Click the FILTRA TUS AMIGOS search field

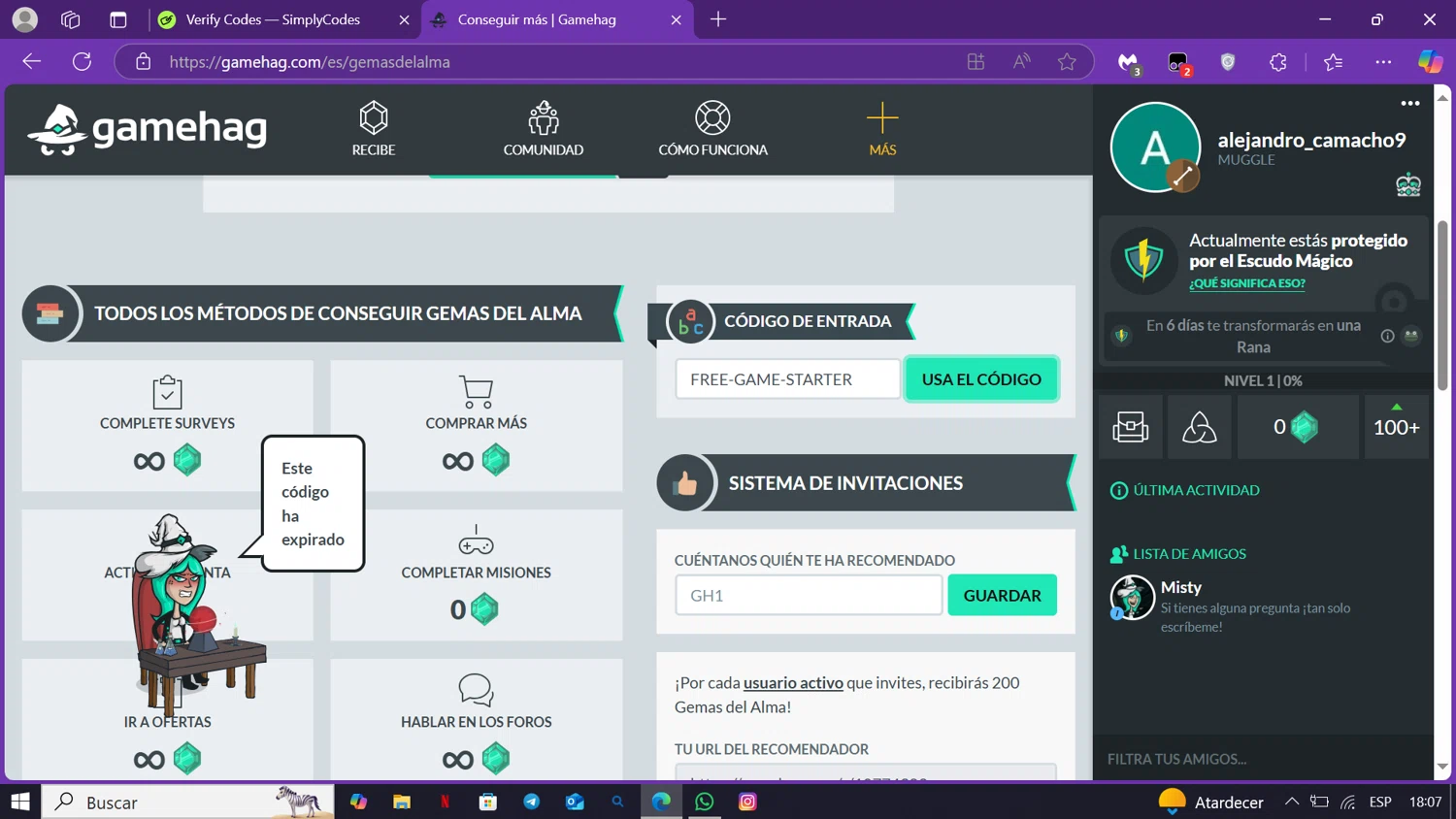(1262, 759)
